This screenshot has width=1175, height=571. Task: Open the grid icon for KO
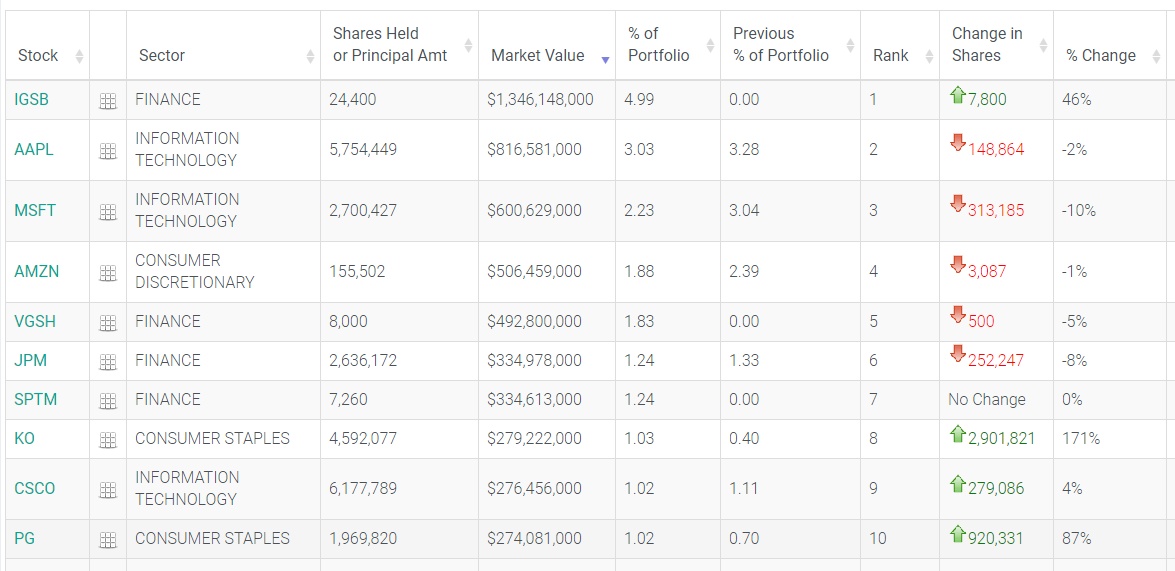pyautogui.click(x=108, y=439)
